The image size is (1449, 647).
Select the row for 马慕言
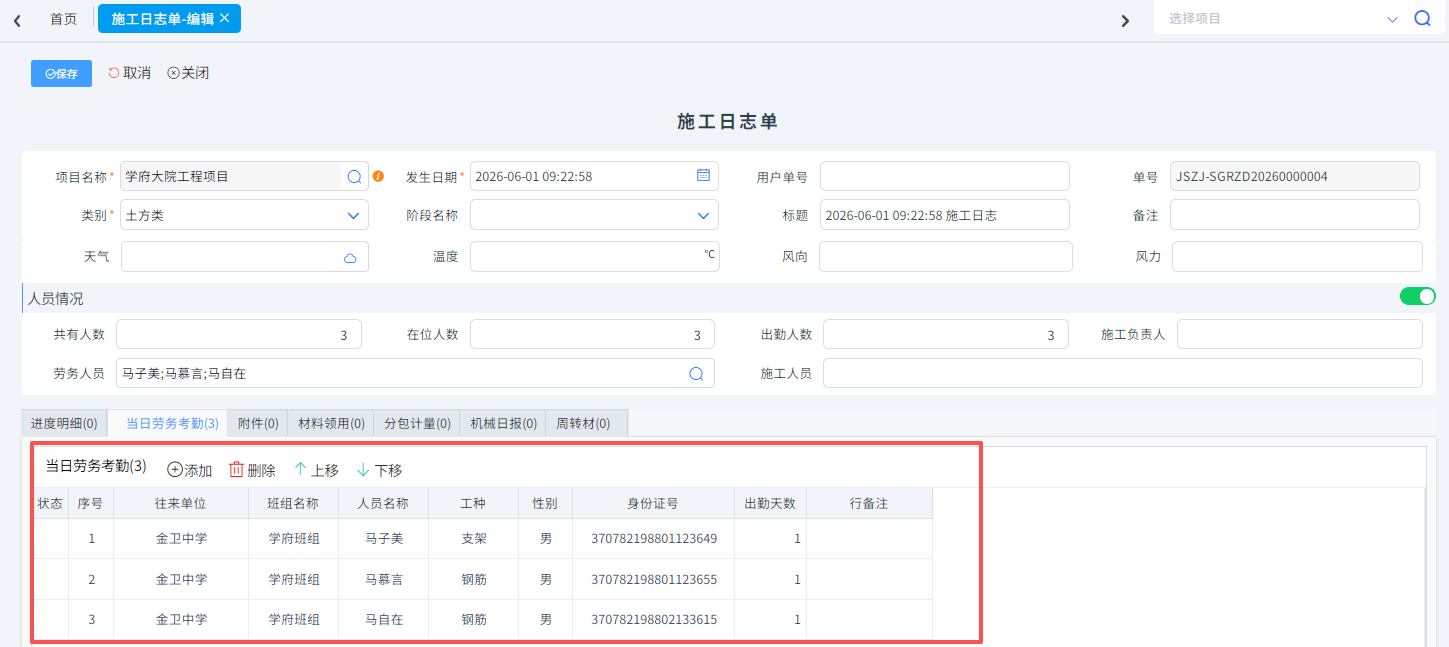(483, 580)
